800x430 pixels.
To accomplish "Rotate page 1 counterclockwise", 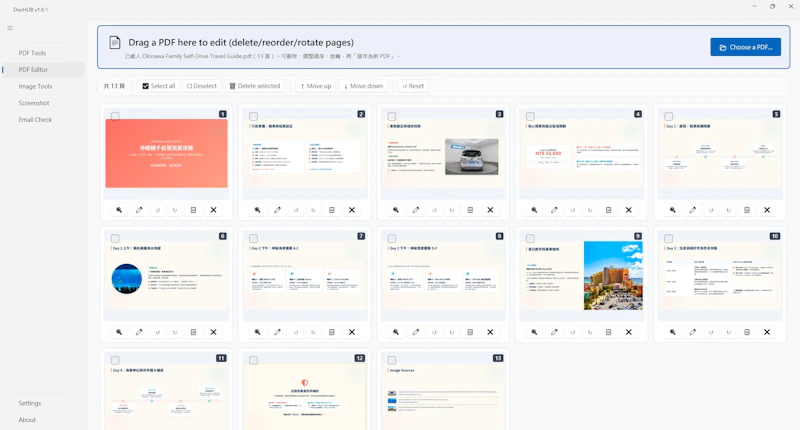I will [158, 210].
